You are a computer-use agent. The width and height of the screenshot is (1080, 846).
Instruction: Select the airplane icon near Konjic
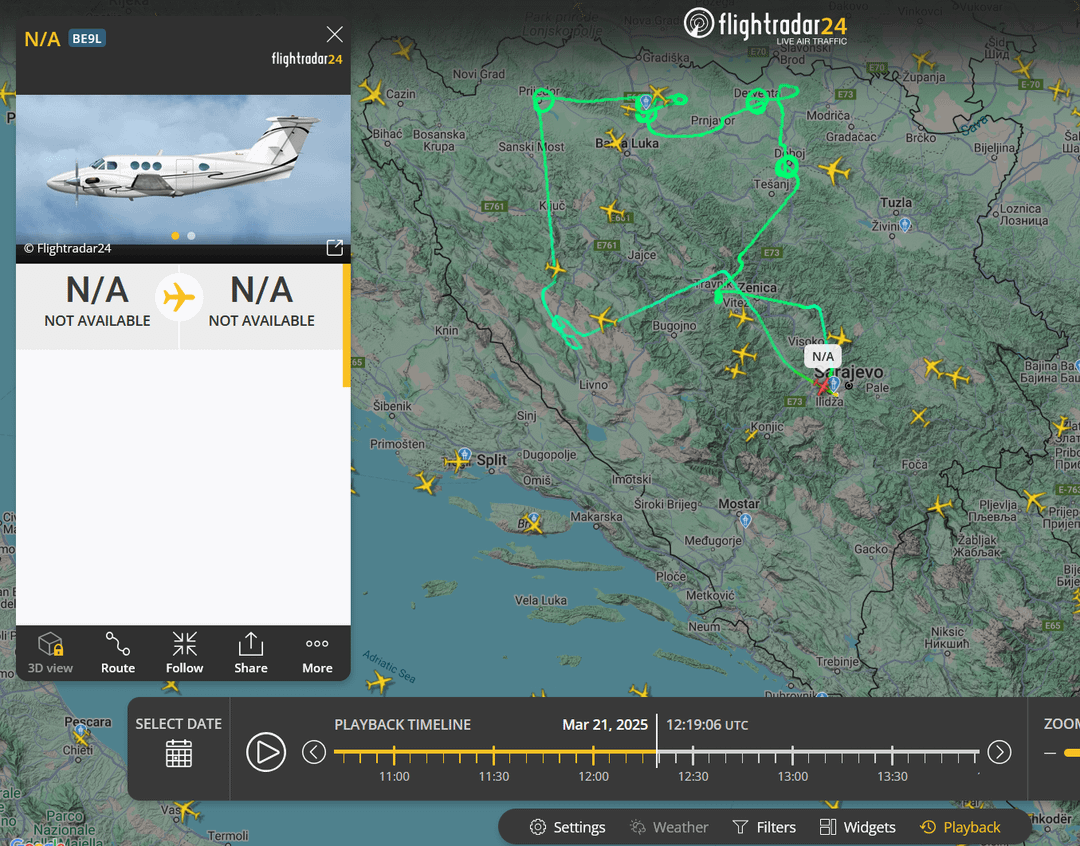click(x=751, y=435)
